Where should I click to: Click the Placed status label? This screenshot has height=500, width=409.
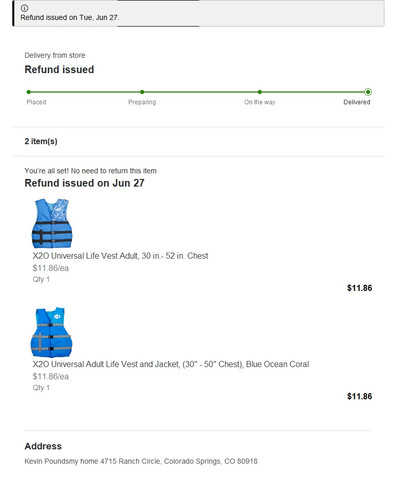pos(36,102)
